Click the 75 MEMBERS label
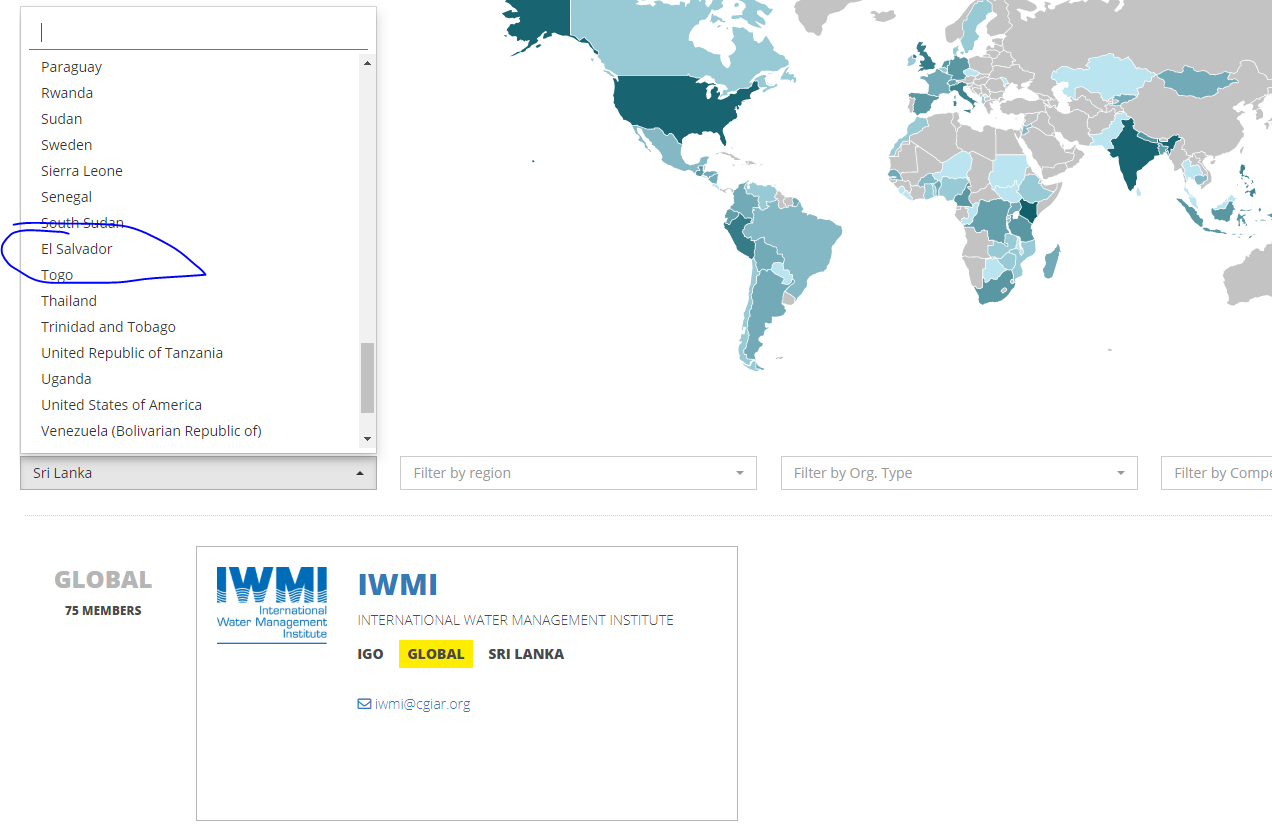The image size is (1272, 827). 103,611
